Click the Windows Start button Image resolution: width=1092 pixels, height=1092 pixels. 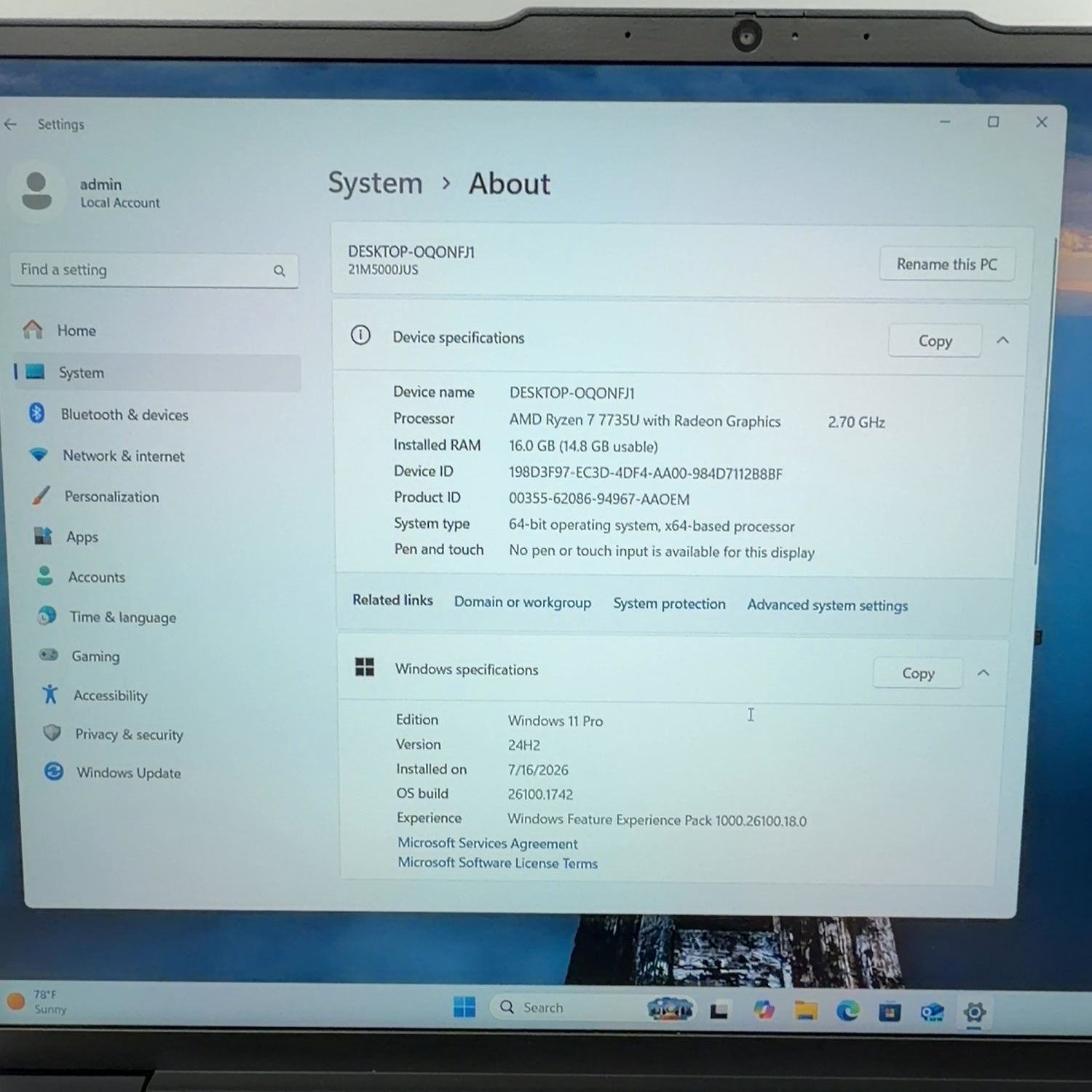(464, 1008)
